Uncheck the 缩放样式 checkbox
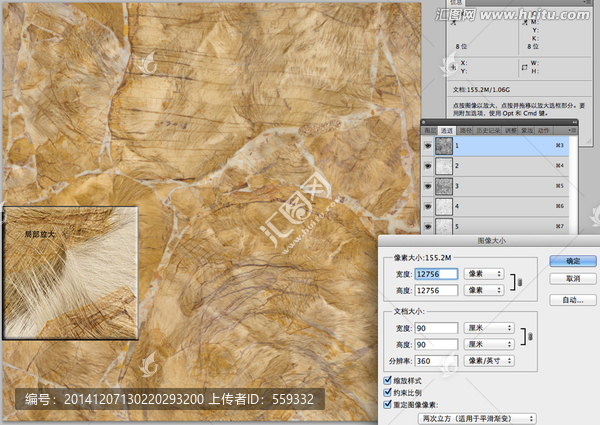The width and height of the screenshot is (600, 425). pos(387,380)
